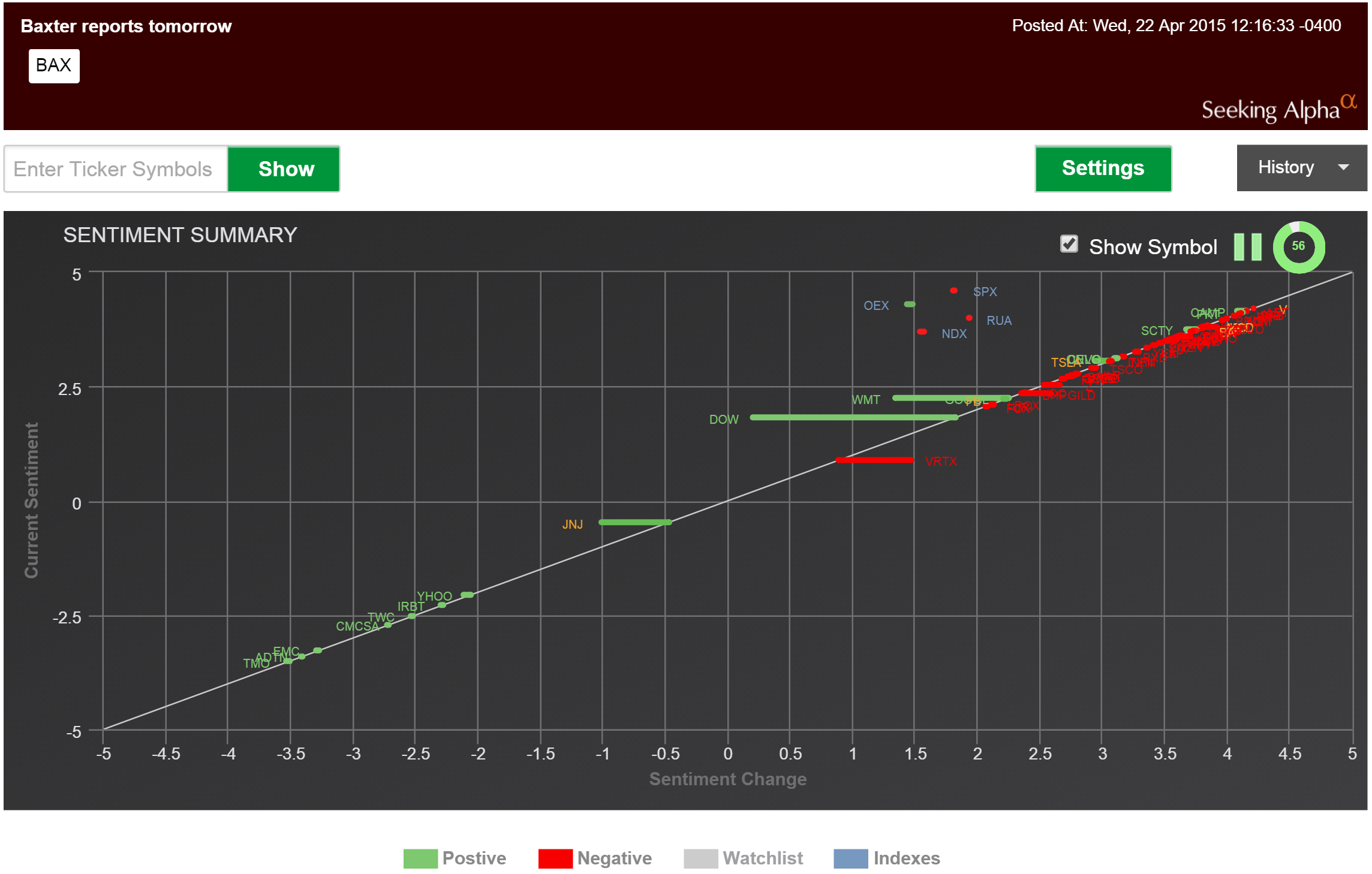Click the DOW green sentiment bar
This screenshot has width=1372, height=874.
coord(854,417)
